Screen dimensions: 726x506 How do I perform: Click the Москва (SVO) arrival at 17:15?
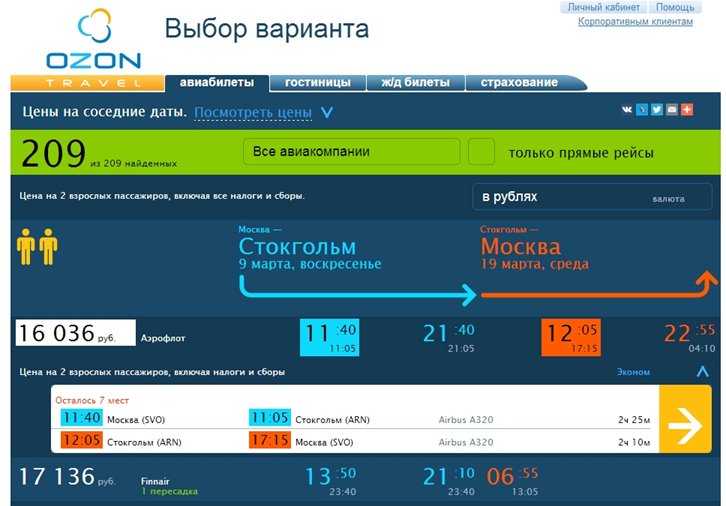point(324,442)
